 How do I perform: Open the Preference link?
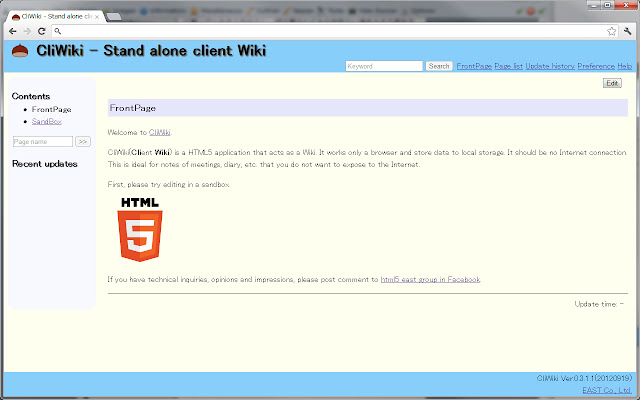point(596,66)
